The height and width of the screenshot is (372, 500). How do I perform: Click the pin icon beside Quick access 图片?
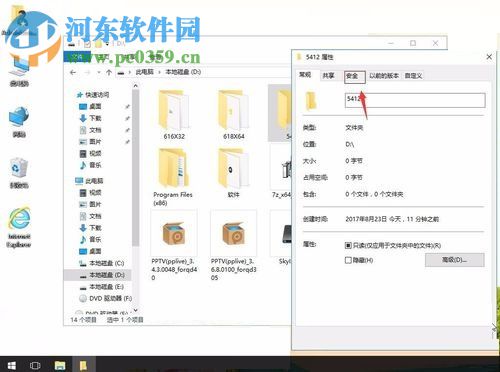pyautogui.click(x=127, y=142)
